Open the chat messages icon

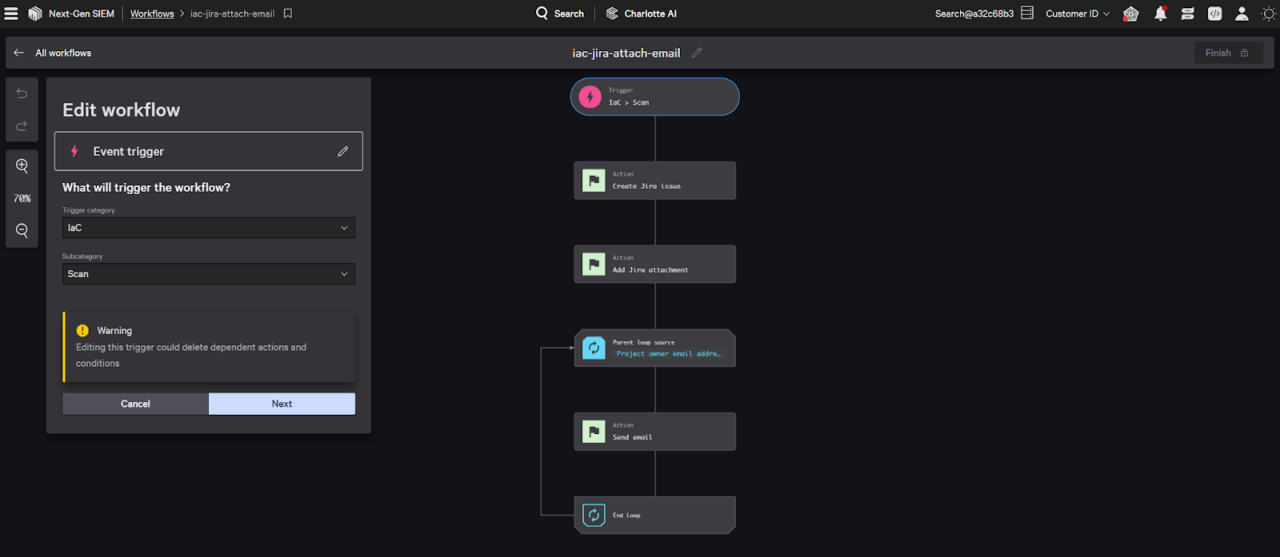tap(1187, 14)
